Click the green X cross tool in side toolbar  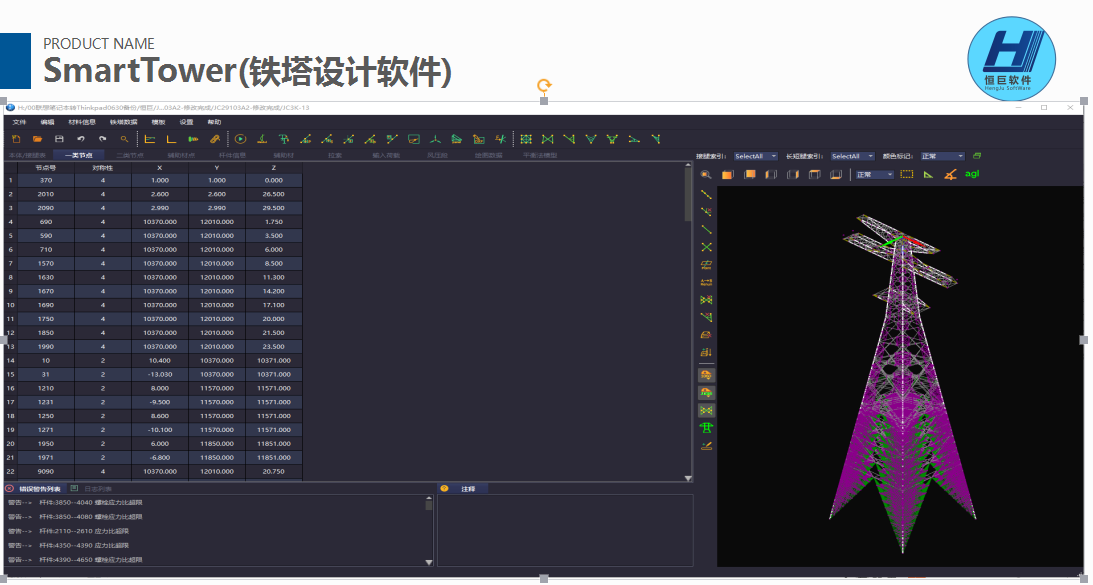[706, 247]
